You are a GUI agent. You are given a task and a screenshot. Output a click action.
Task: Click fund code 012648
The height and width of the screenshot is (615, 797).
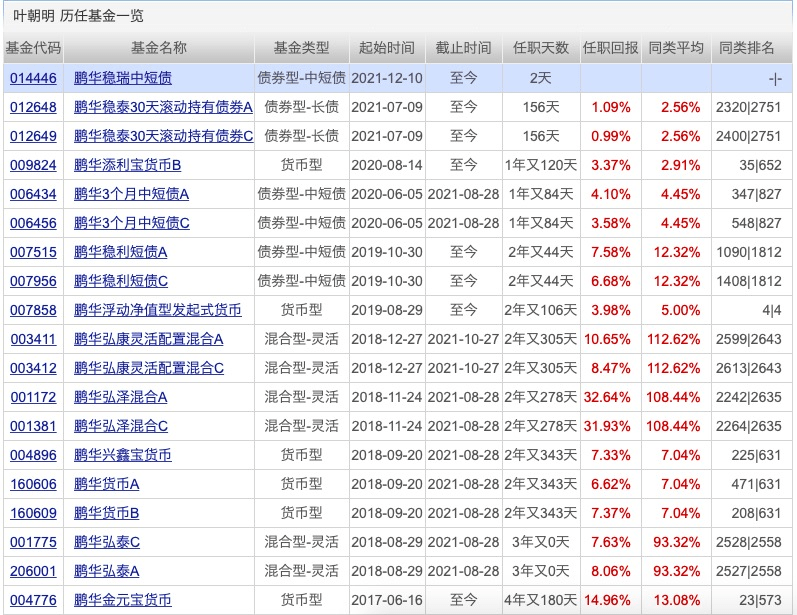click(33, 107)
